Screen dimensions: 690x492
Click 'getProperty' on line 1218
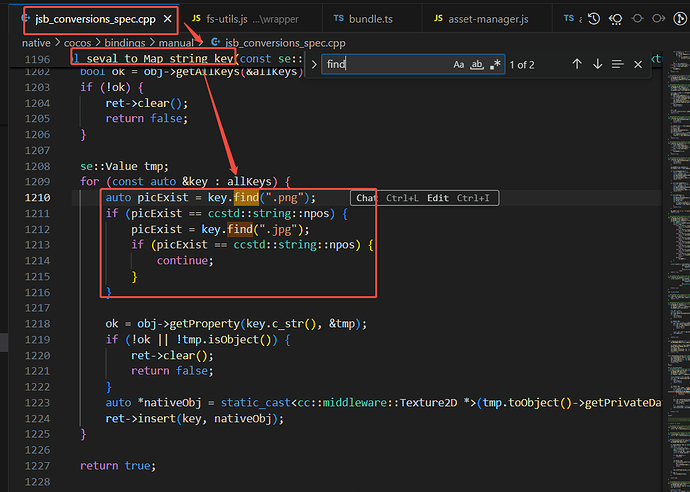(x=205, y=324)
